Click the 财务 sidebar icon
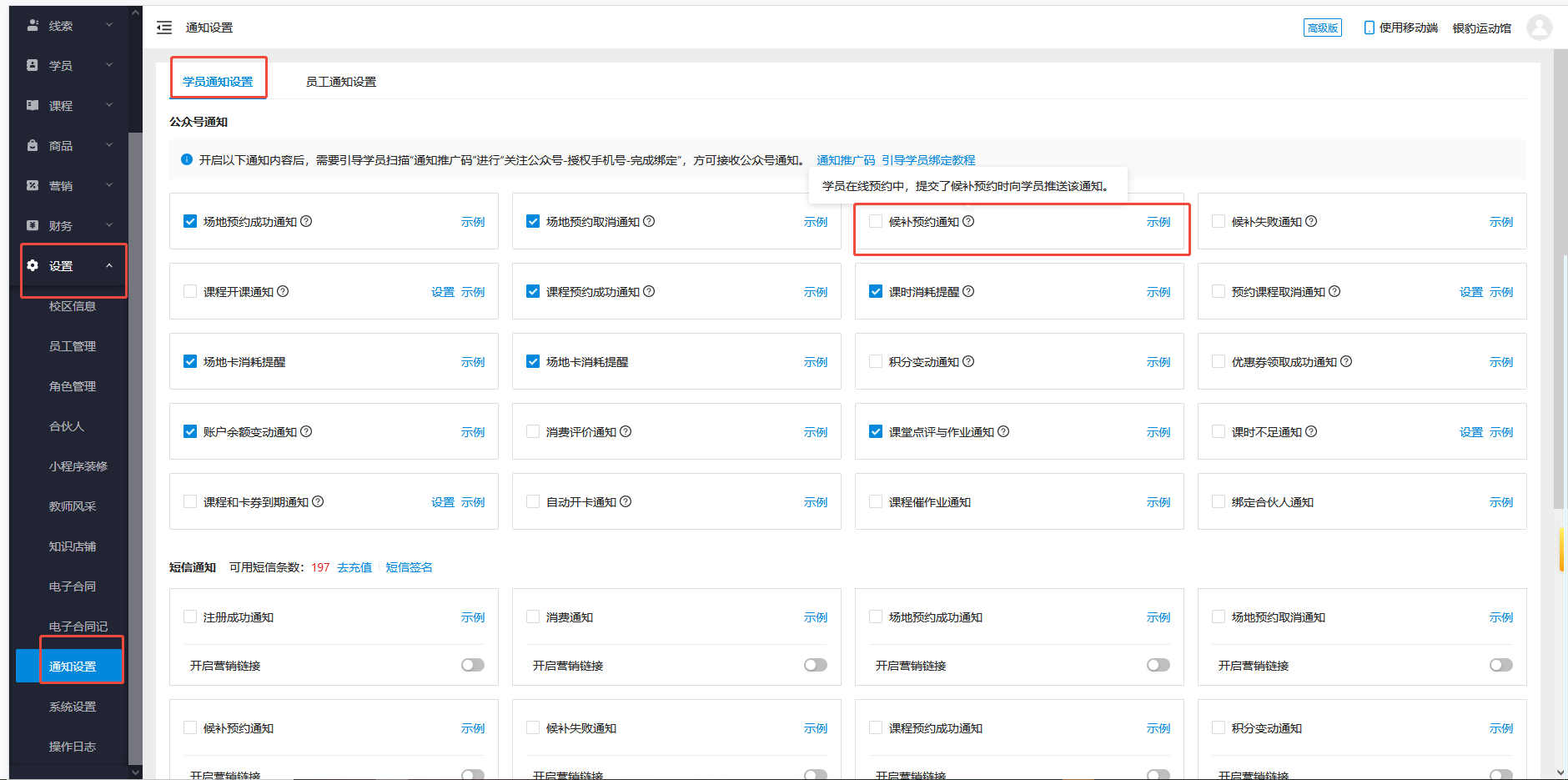The width and height of the screenshot is (1568, 780). tap(33, 225)
